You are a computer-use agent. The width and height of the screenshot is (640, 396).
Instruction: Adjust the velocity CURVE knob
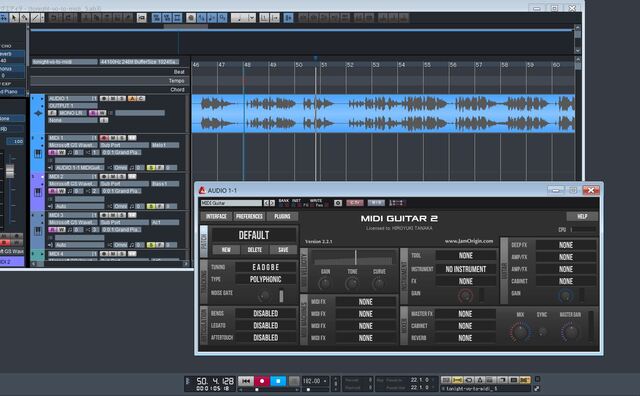379,284
